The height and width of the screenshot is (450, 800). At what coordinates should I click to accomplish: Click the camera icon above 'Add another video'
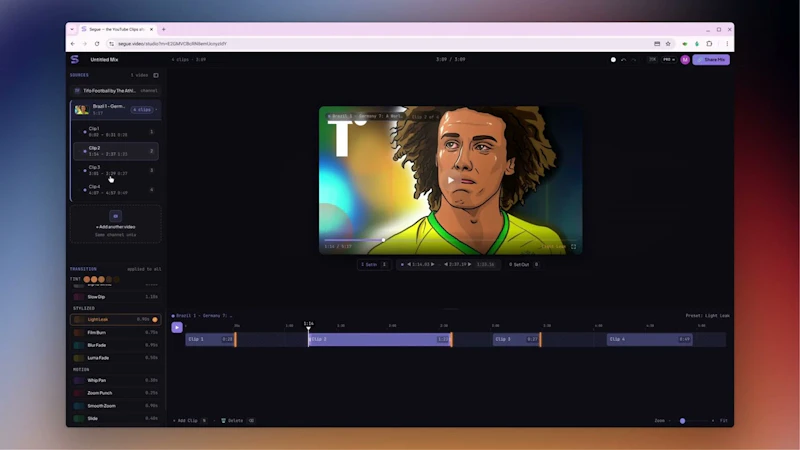[x=116, y=216]
